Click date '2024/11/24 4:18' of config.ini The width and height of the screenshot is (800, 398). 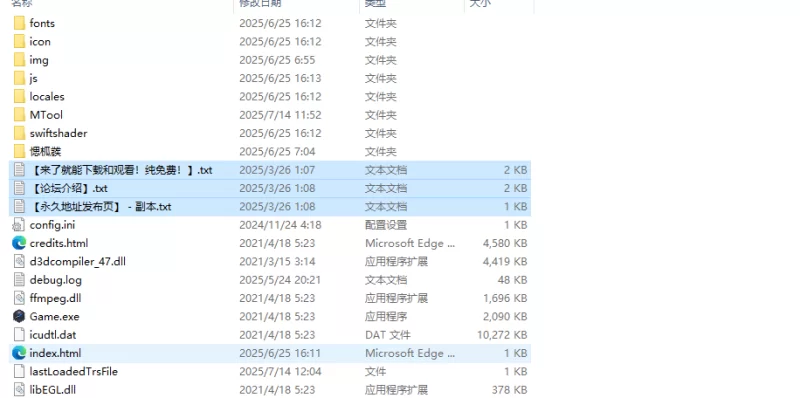(280, 225)
